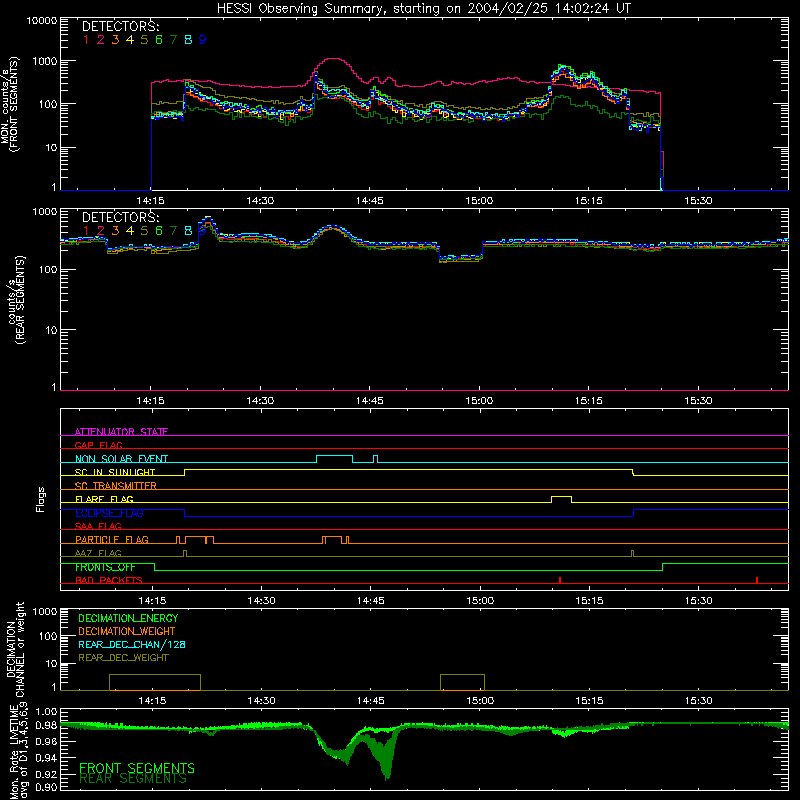Select detector 4 label in front segments legend
800x800 pixels.
tap(130, 40)
